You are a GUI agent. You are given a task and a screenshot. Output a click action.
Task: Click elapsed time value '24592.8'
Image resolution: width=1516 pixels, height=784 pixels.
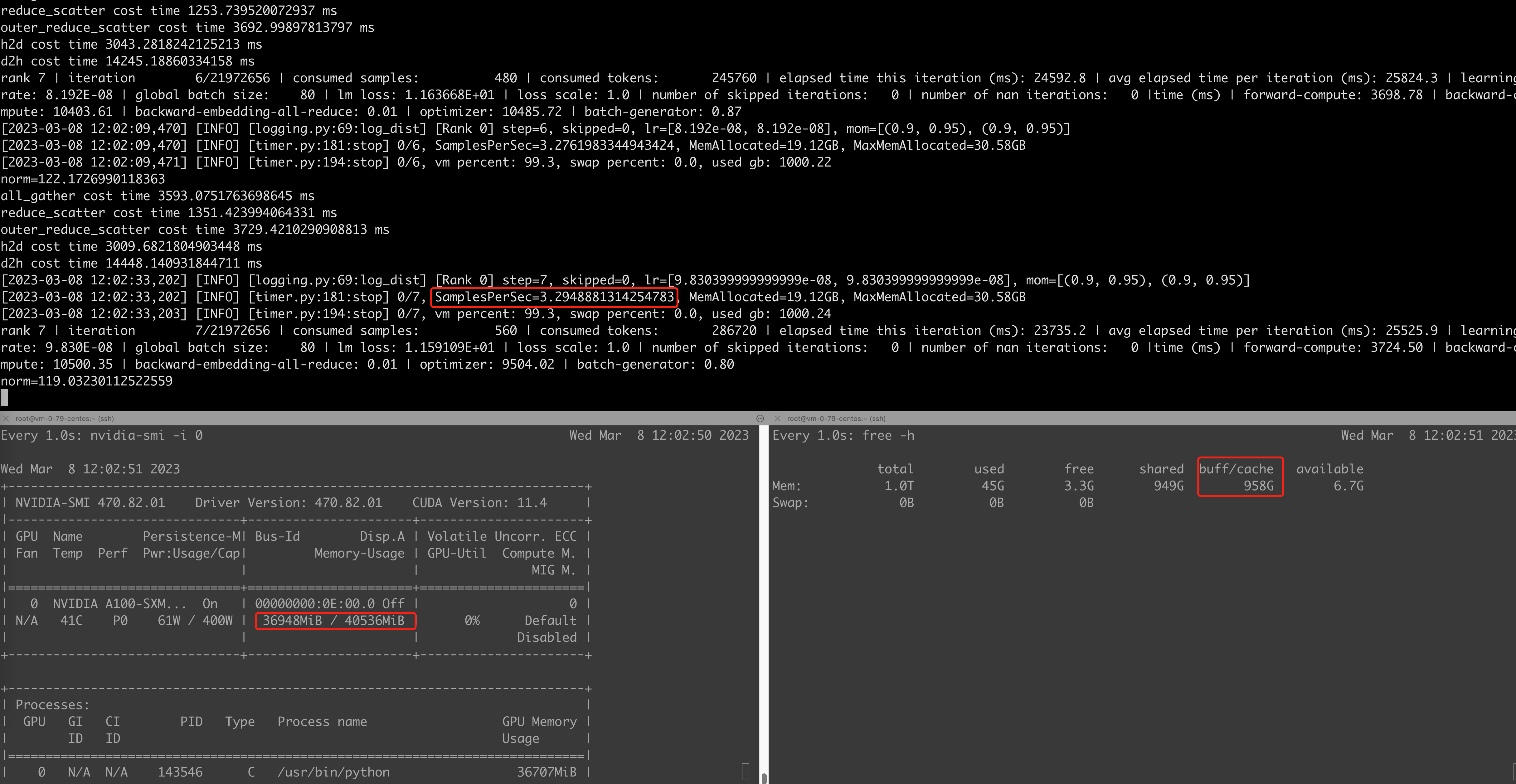pyautogui.click(x=1059, y=78)
